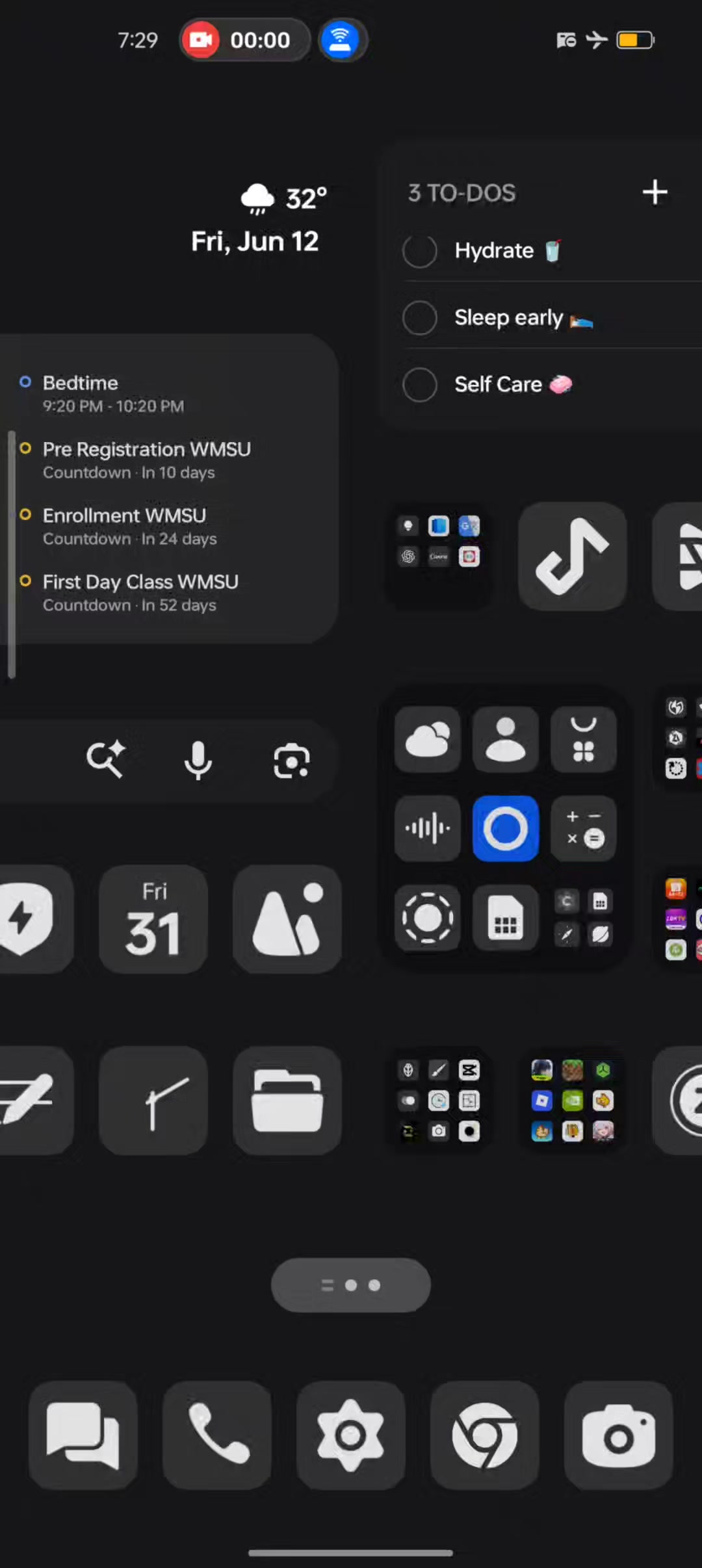Tap the Google Lens camera search icon
702x1568 pixels.
pyautogui.click(x=292, y=761)
